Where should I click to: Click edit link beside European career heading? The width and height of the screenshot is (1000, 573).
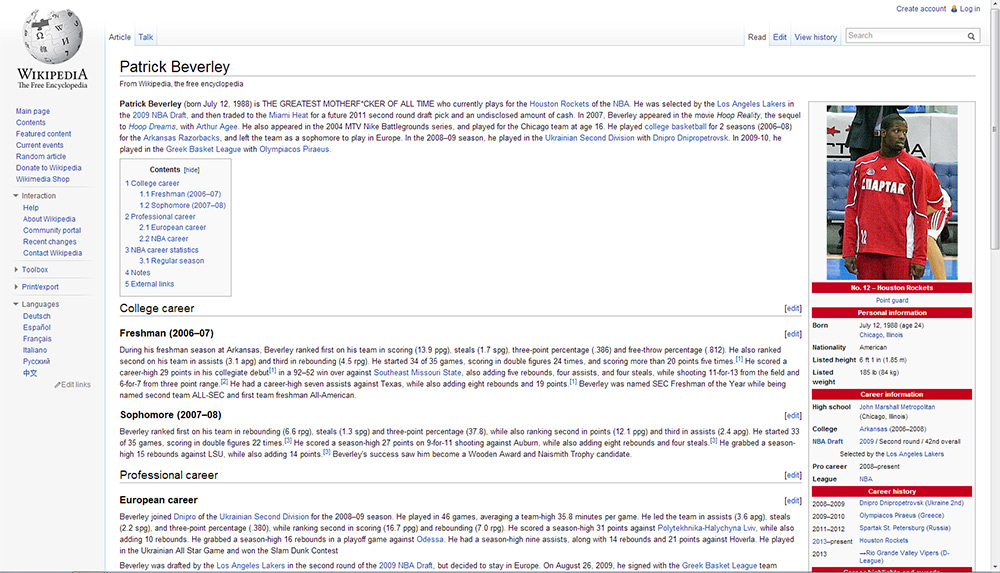[793, 501]
